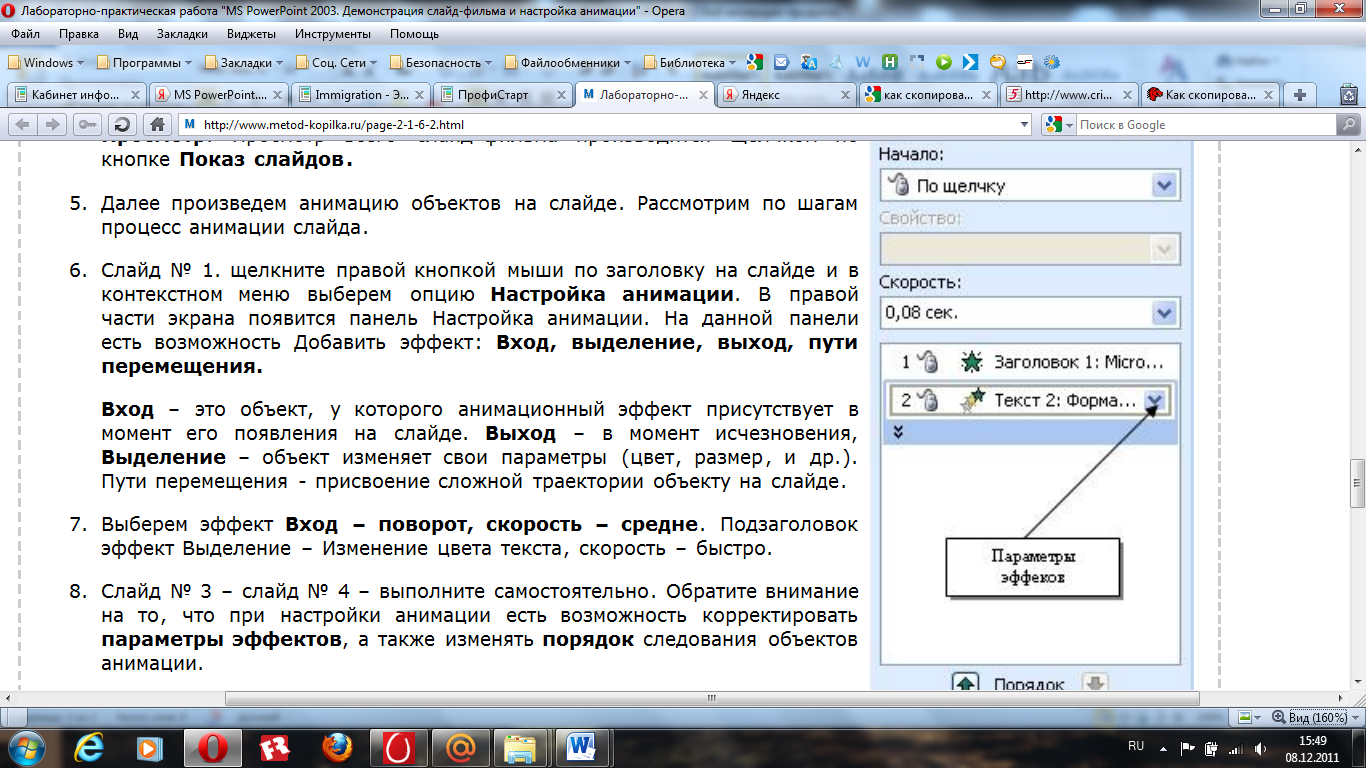Click the password wand key icon

pyautogui.click(x=86, y=125)
